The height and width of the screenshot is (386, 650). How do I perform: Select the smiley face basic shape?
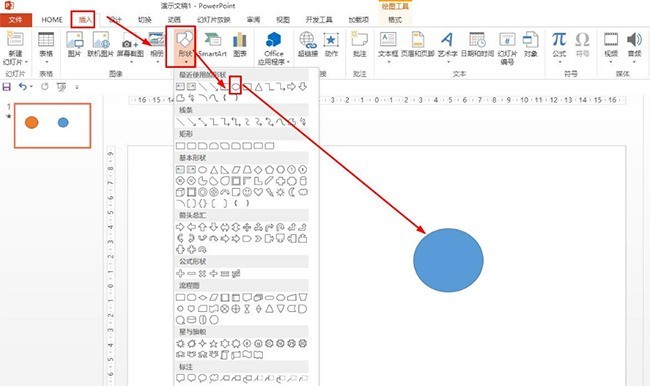pyautogui.click(x=247, y=192)
